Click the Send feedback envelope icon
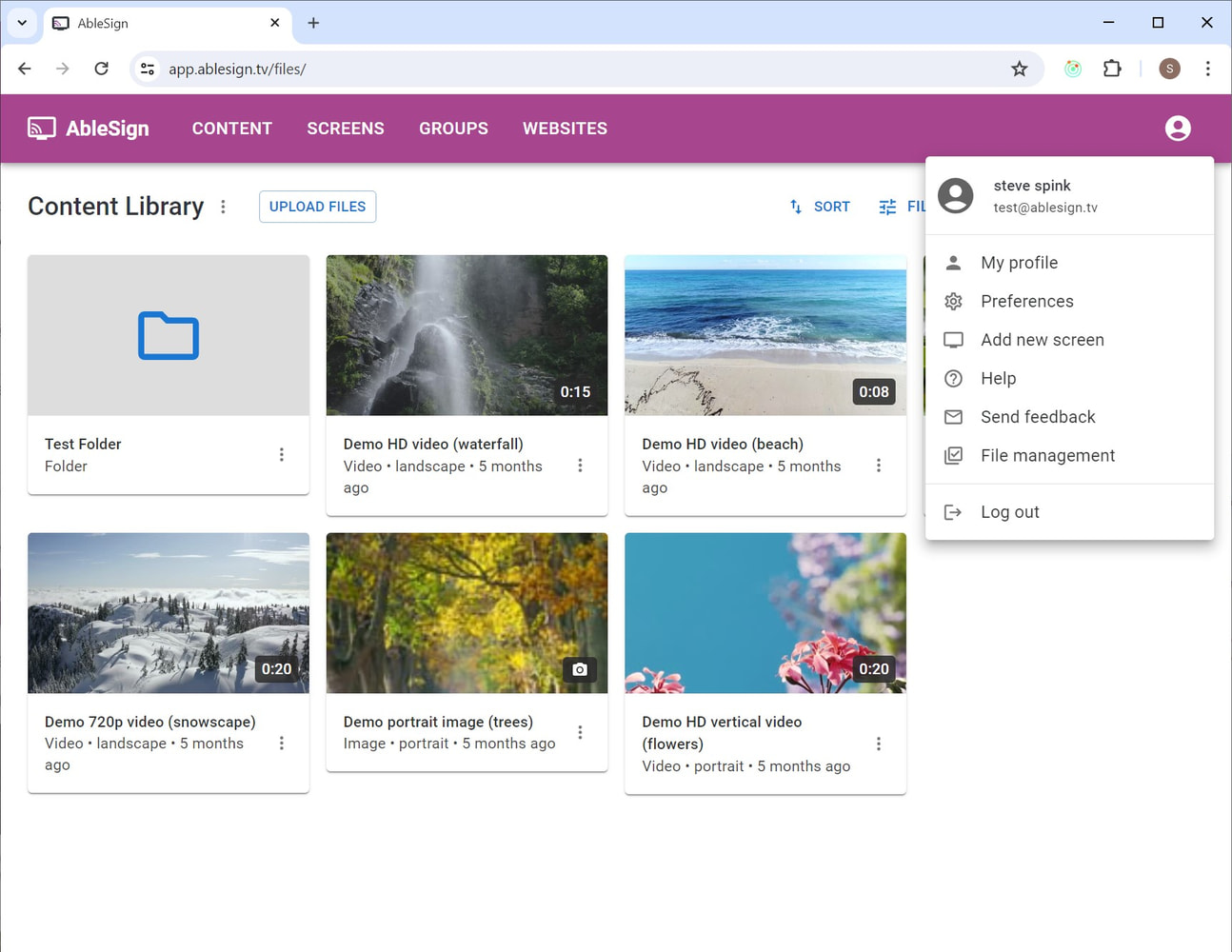The image size is (1232, 952). coord(953,416)
